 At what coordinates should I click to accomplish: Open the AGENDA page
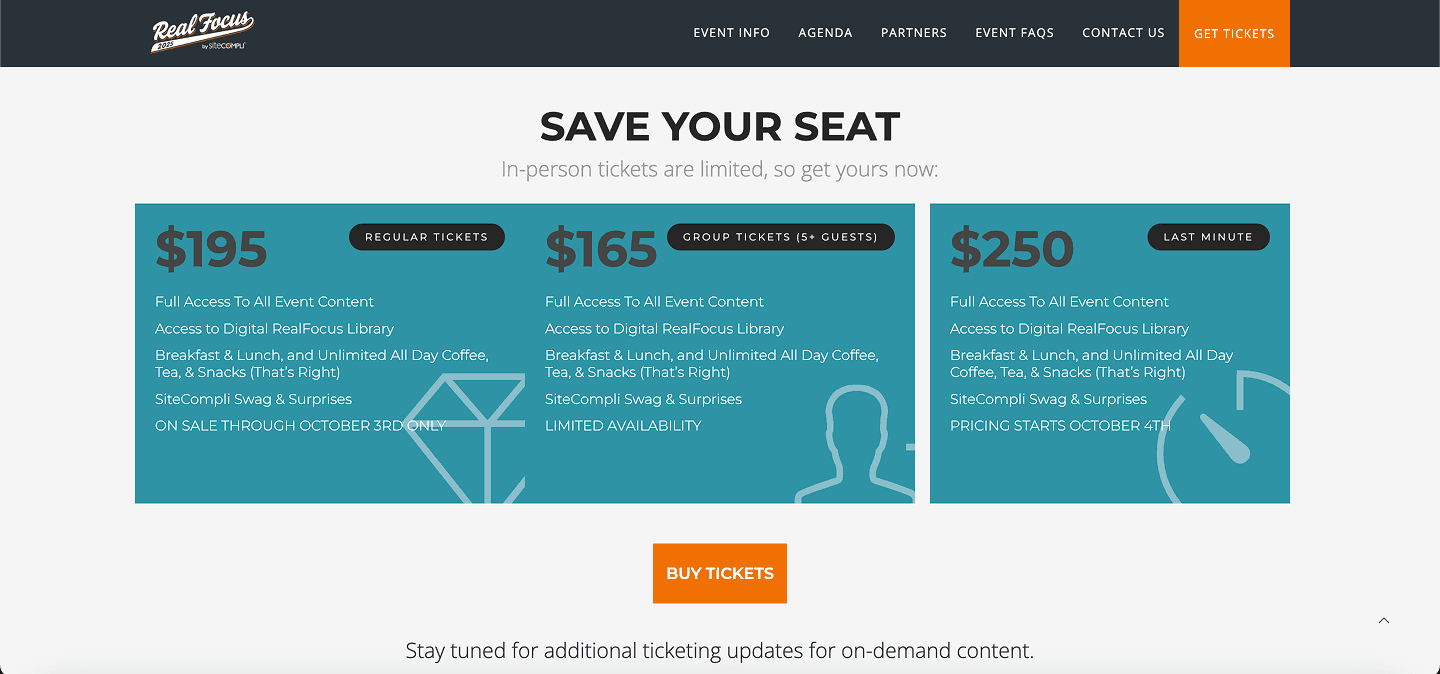tap(825, 33)
